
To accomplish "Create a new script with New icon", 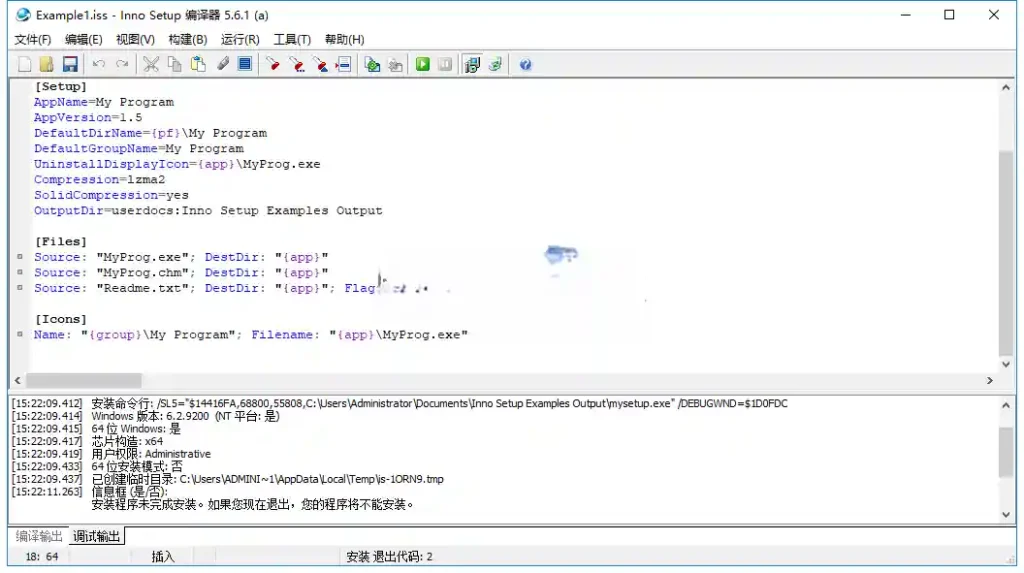I will click(x=26, y=64).
